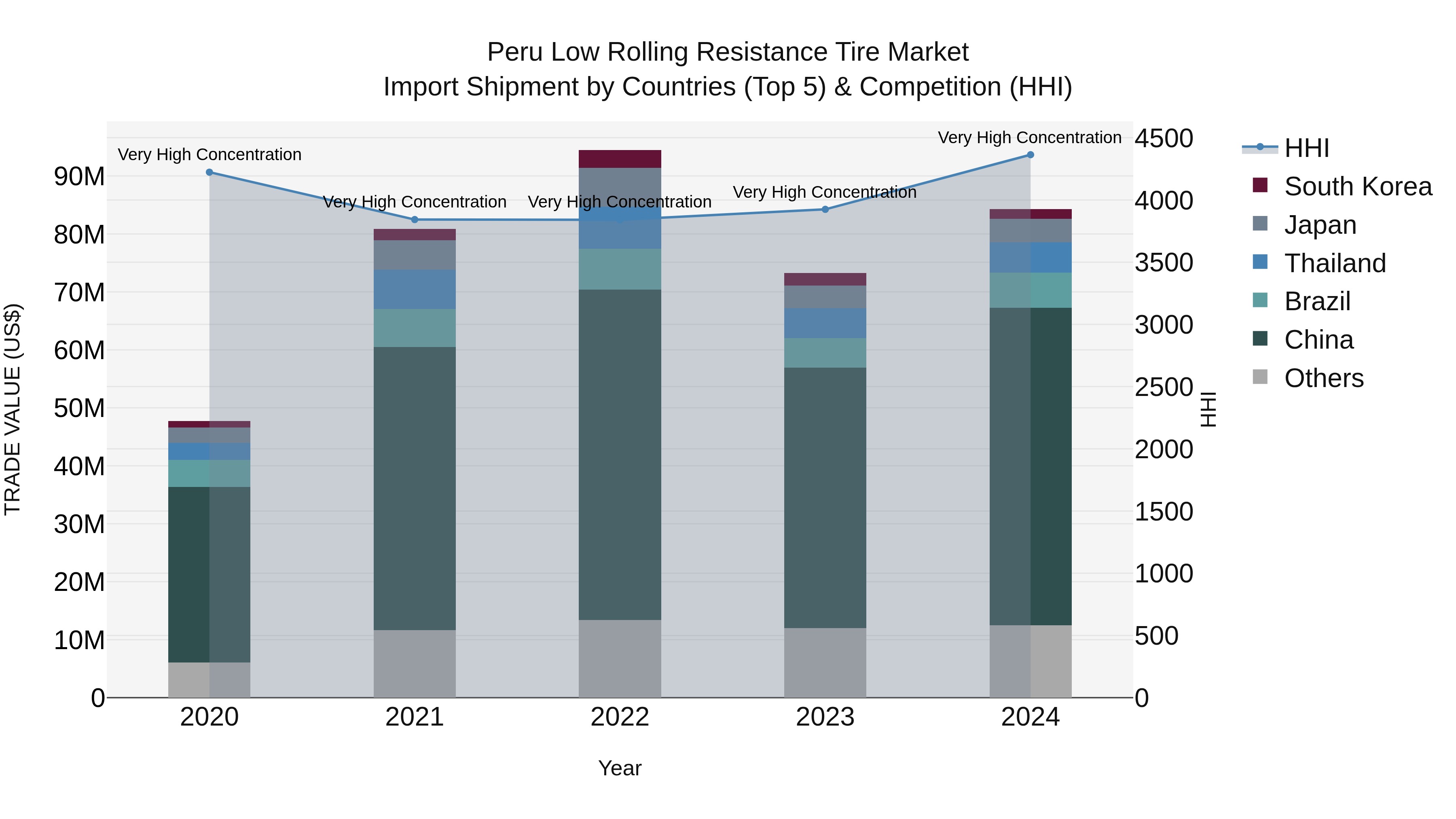Select the China segment of 2022 bar
Viewport: 1456px width, 819px height.
[620, 455]
